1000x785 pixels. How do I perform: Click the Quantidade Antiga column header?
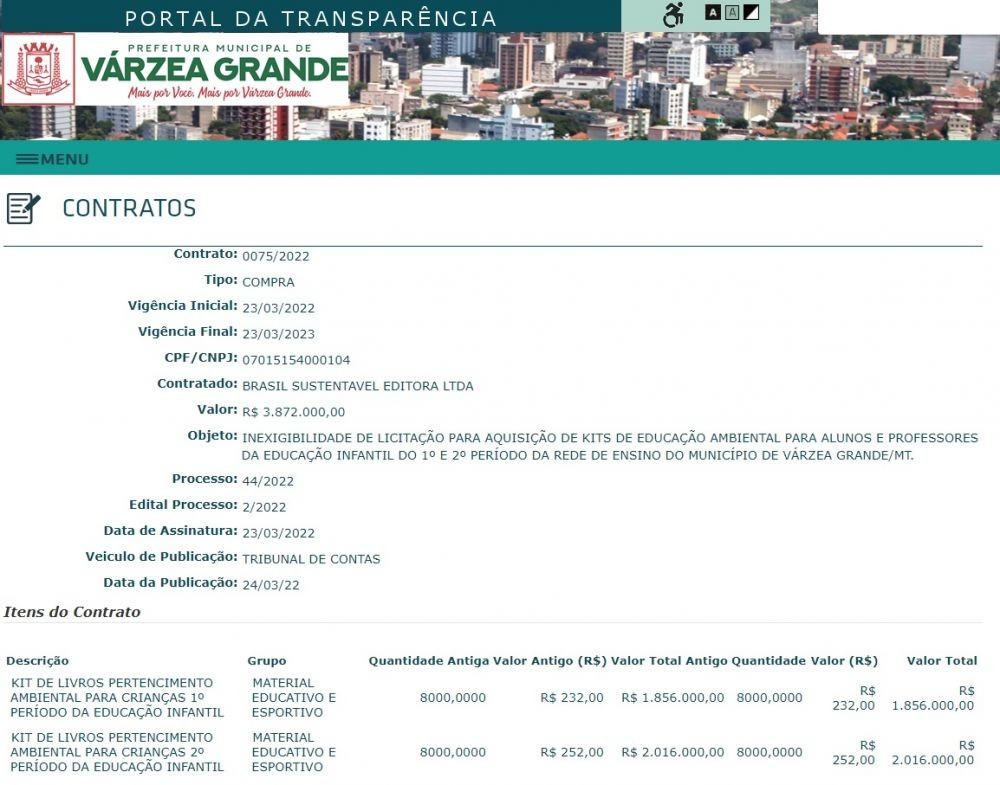428,660
